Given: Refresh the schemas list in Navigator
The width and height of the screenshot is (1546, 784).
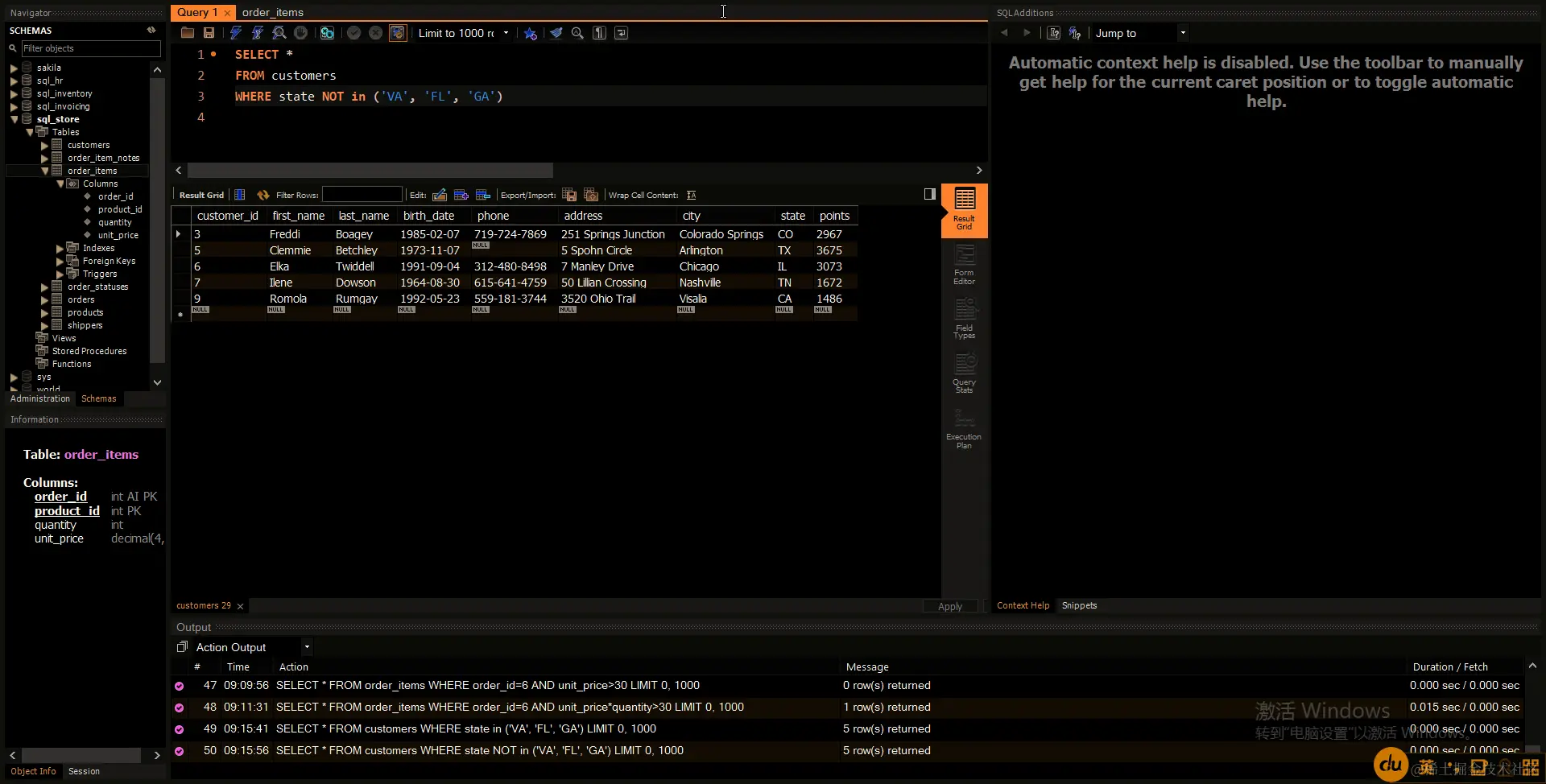Looking at the screenshot, I should coord(151,30).
